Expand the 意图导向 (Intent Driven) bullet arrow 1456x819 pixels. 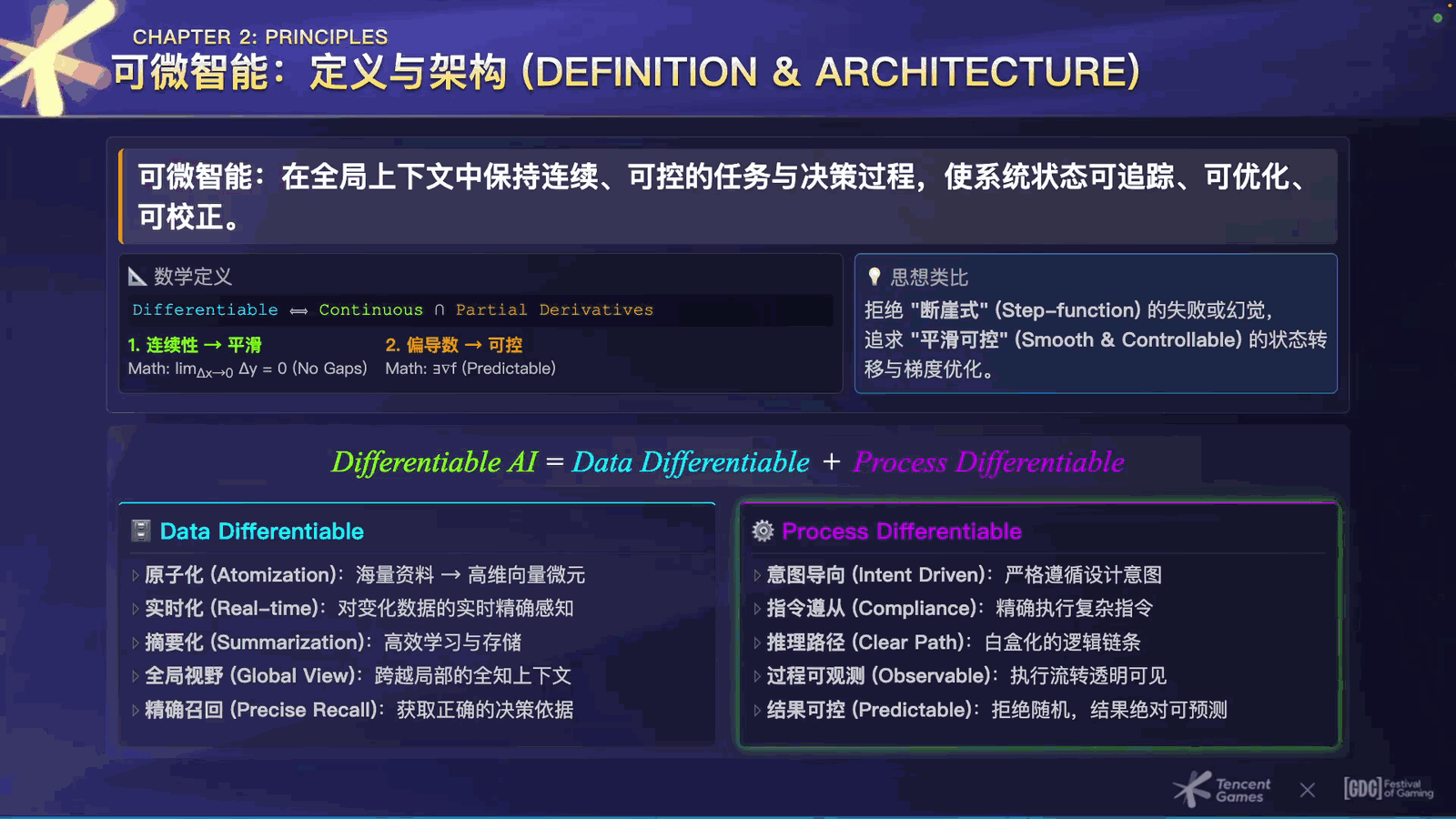757,575
